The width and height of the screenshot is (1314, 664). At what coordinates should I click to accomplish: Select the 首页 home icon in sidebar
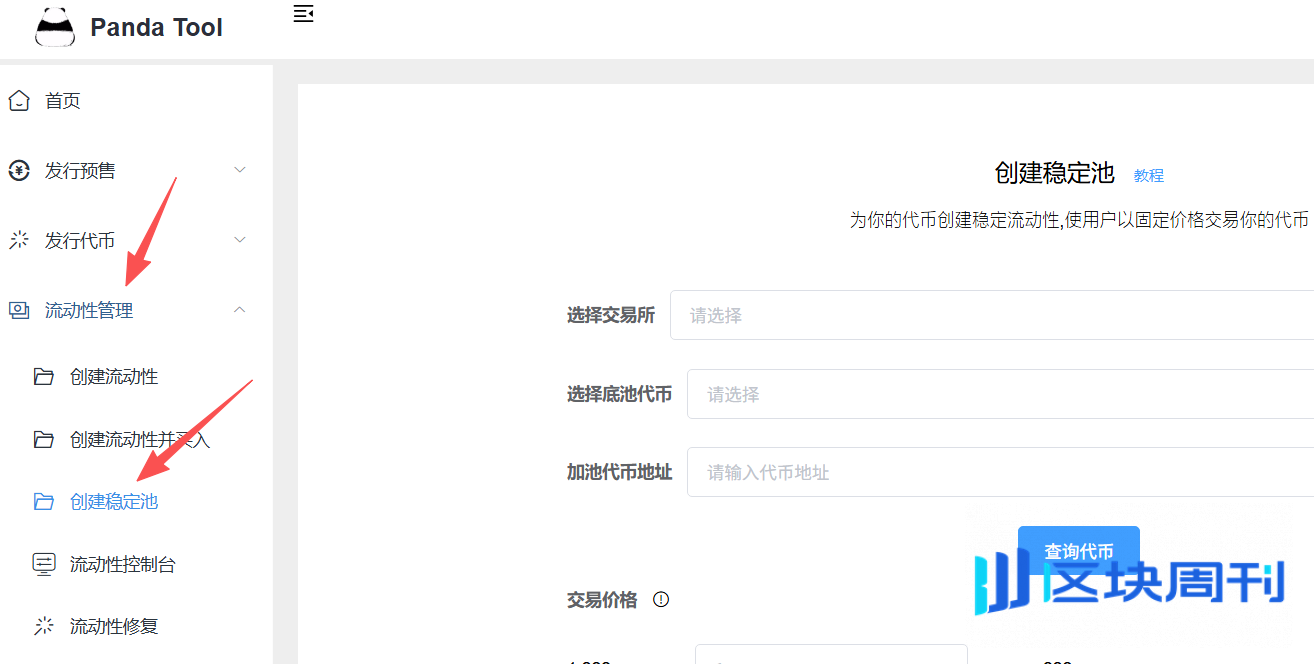18,100
